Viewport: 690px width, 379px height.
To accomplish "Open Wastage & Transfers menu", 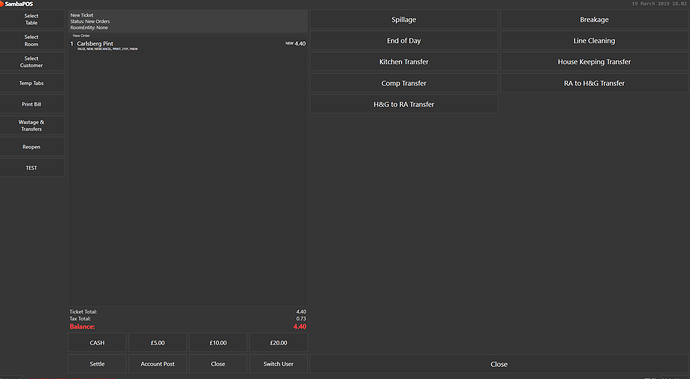I will 32,125.
